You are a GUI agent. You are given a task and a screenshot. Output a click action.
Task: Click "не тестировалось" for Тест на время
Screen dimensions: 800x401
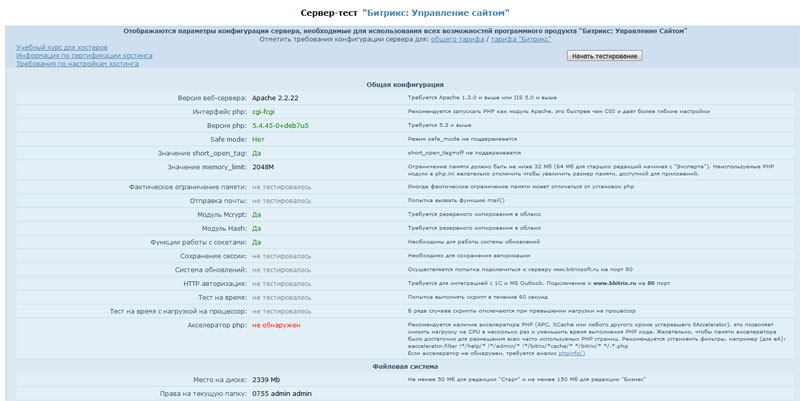[x=281, y=297]
